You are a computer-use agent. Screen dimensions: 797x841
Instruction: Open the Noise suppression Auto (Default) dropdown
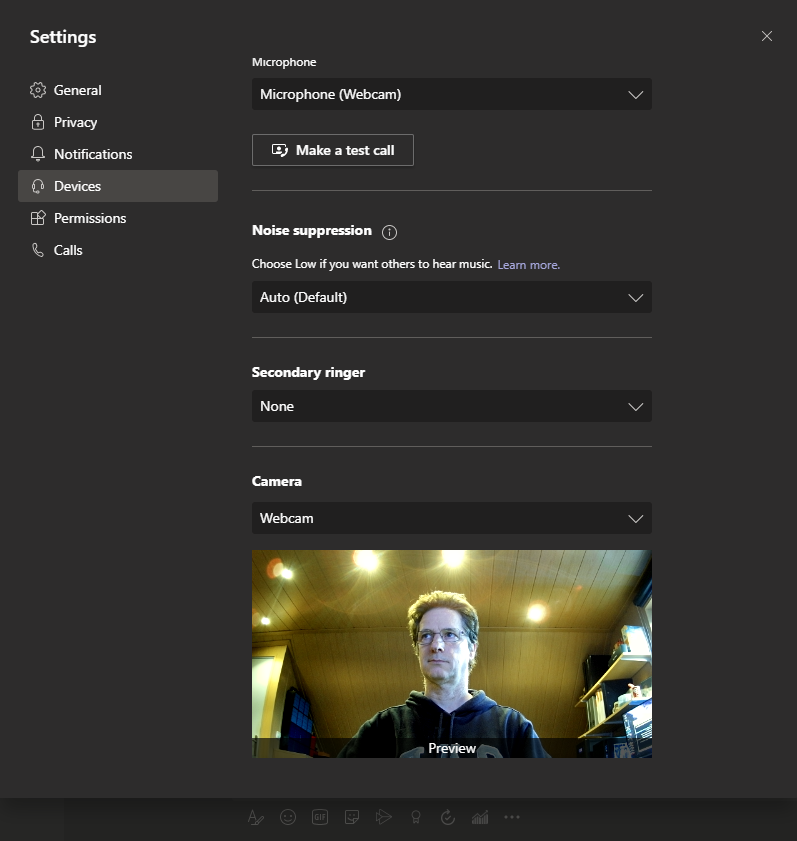[x=451, y=297]
